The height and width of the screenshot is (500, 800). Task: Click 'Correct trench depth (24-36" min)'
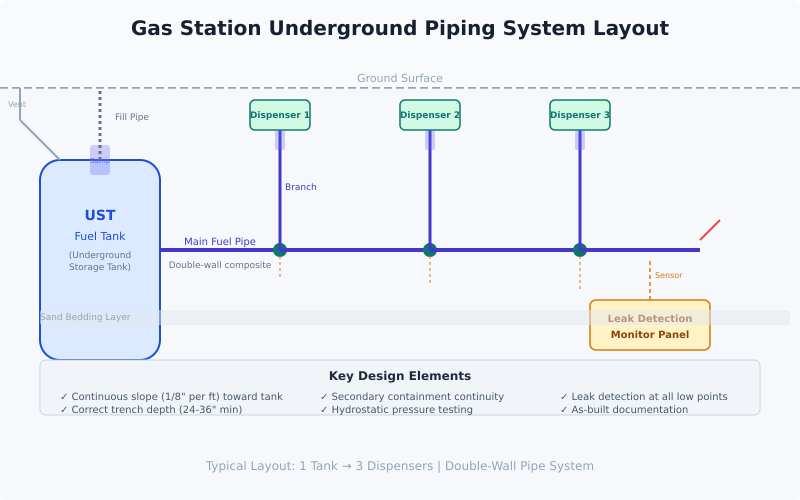click(151, 409)
